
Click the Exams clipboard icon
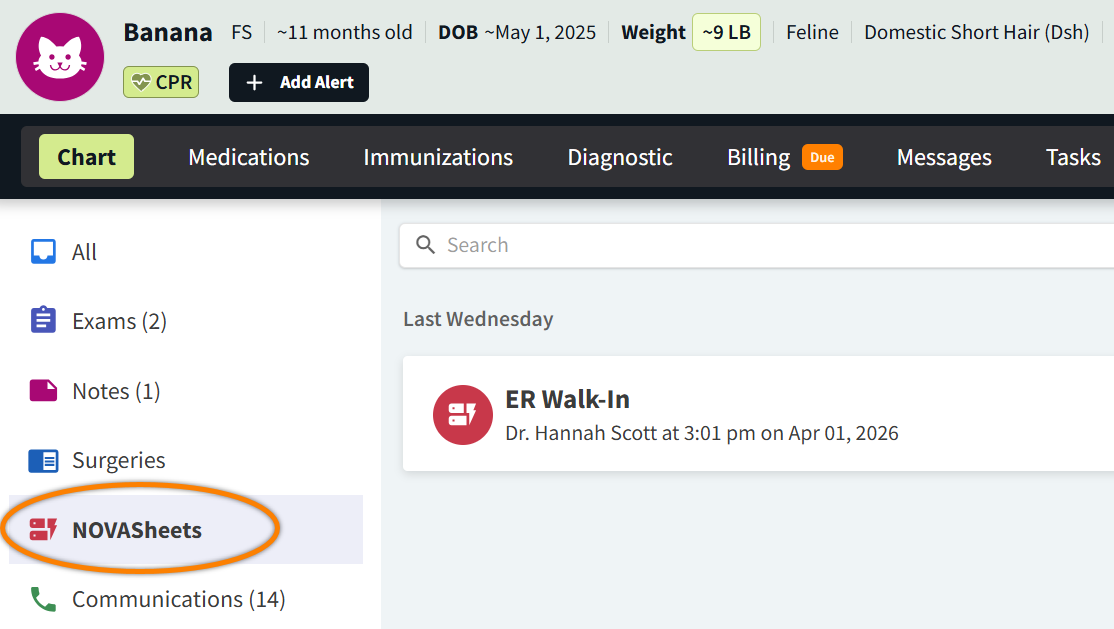[43, 321]
